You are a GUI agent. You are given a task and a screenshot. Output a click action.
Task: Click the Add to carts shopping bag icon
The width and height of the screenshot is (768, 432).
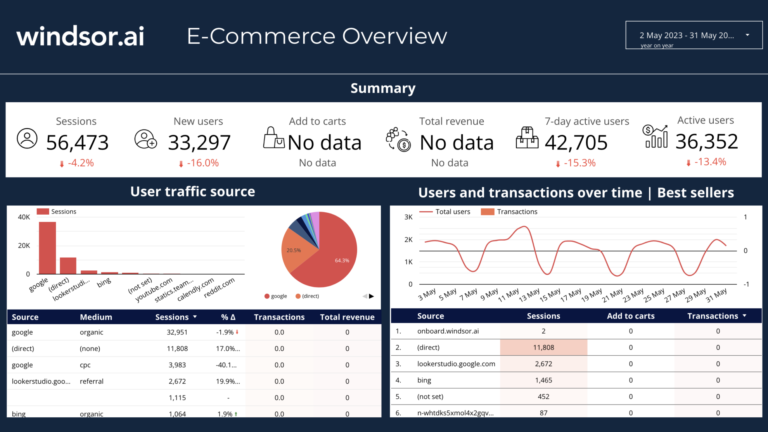tap(273, 138)
